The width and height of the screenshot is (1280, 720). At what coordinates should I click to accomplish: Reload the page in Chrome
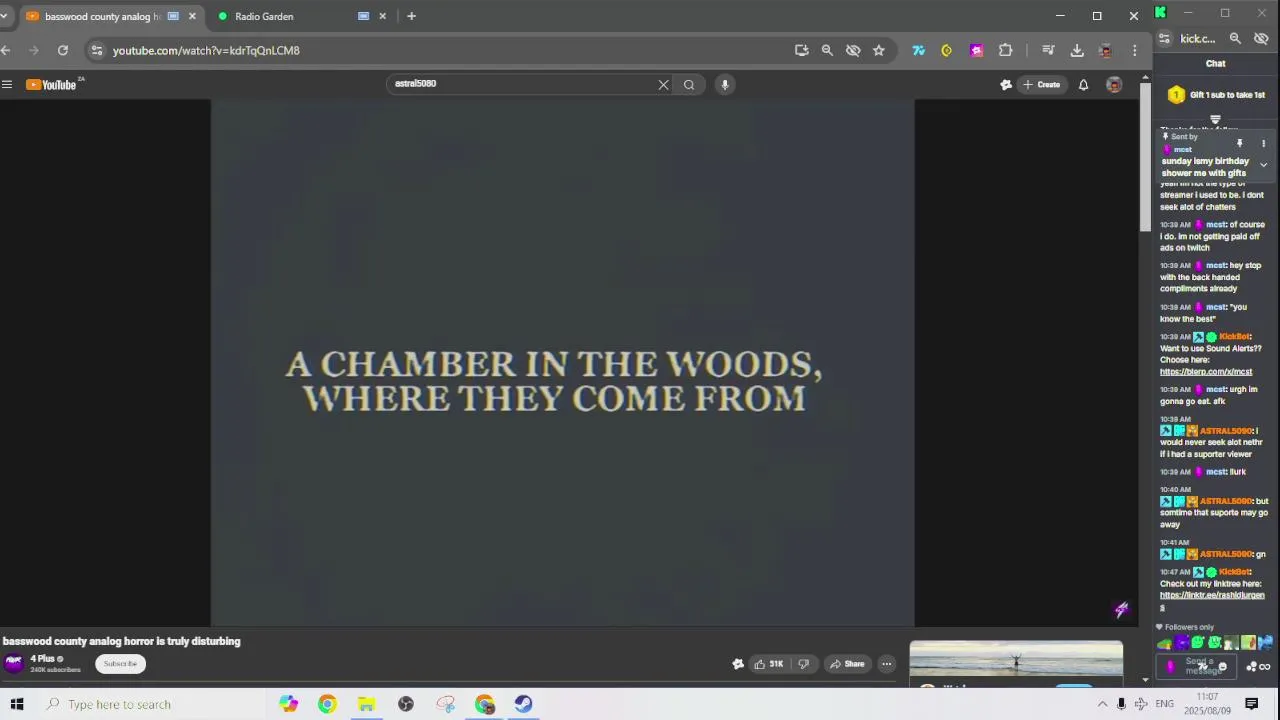(x=63, y=50)
